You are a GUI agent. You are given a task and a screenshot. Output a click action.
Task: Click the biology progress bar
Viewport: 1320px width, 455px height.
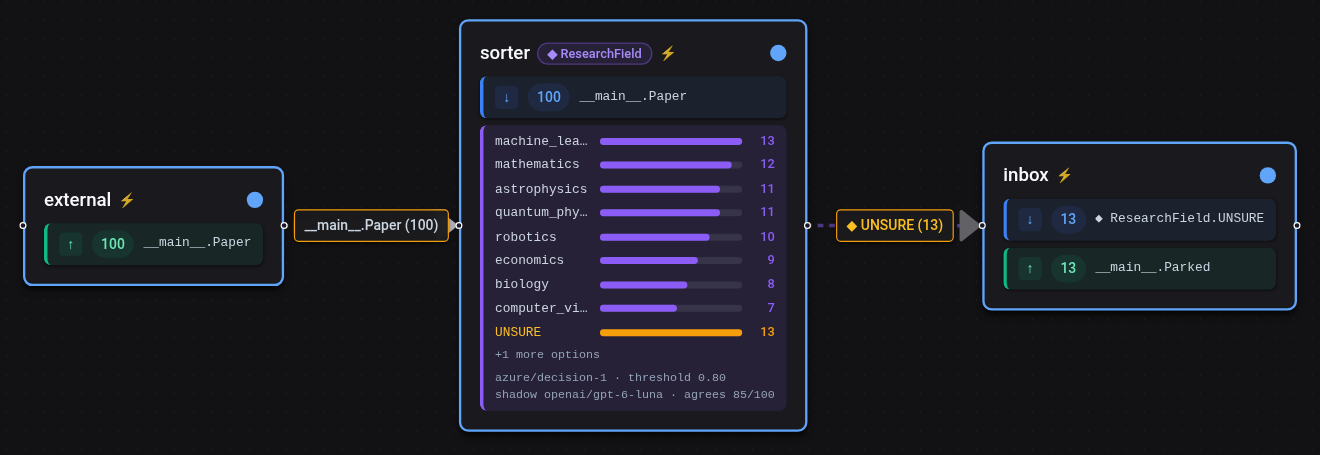click(671, 285)
